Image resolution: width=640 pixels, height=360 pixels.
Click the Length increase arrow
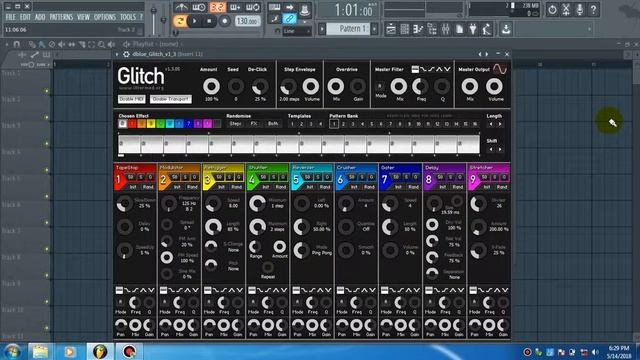tap(500, 124)
